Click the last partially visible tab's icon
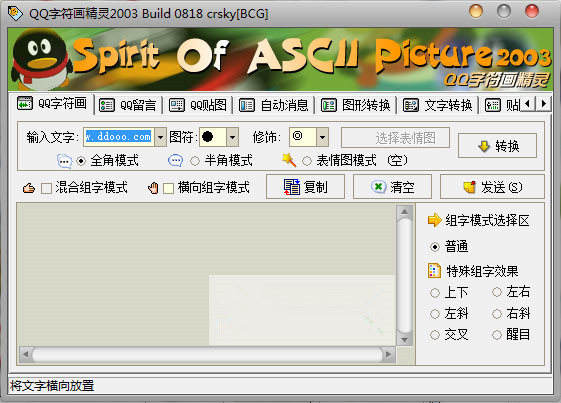 click(x=493, y=105)
